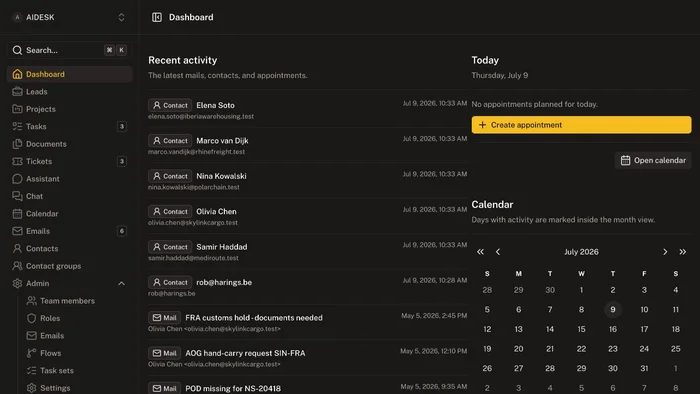Image resolution: width=700 pixels, height=394 pixels.
Task: Click the Contacts person icon
Action: pos(17,248)
